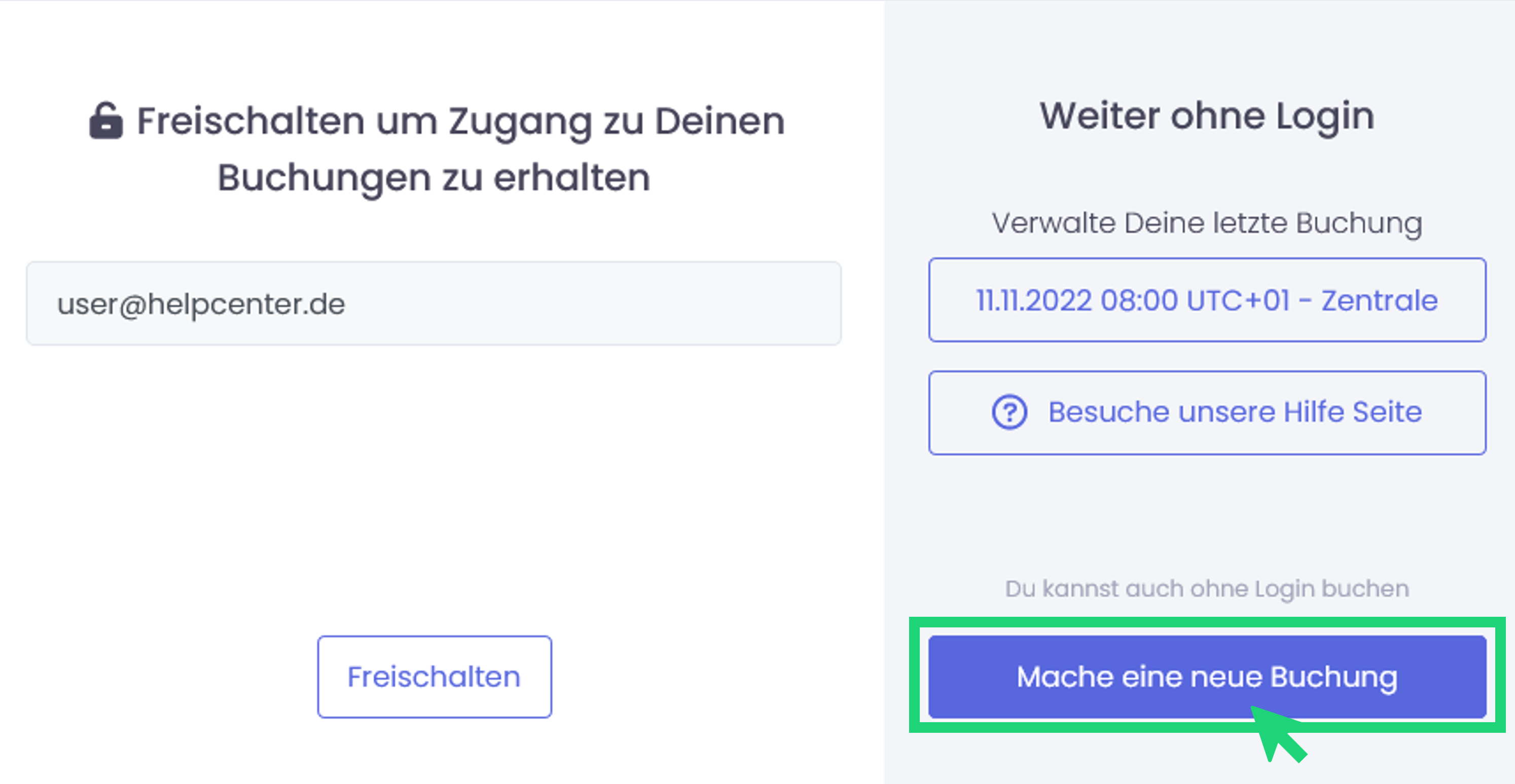Click the Verwalte Deine letzte Buchung label

pos(1207,223)
